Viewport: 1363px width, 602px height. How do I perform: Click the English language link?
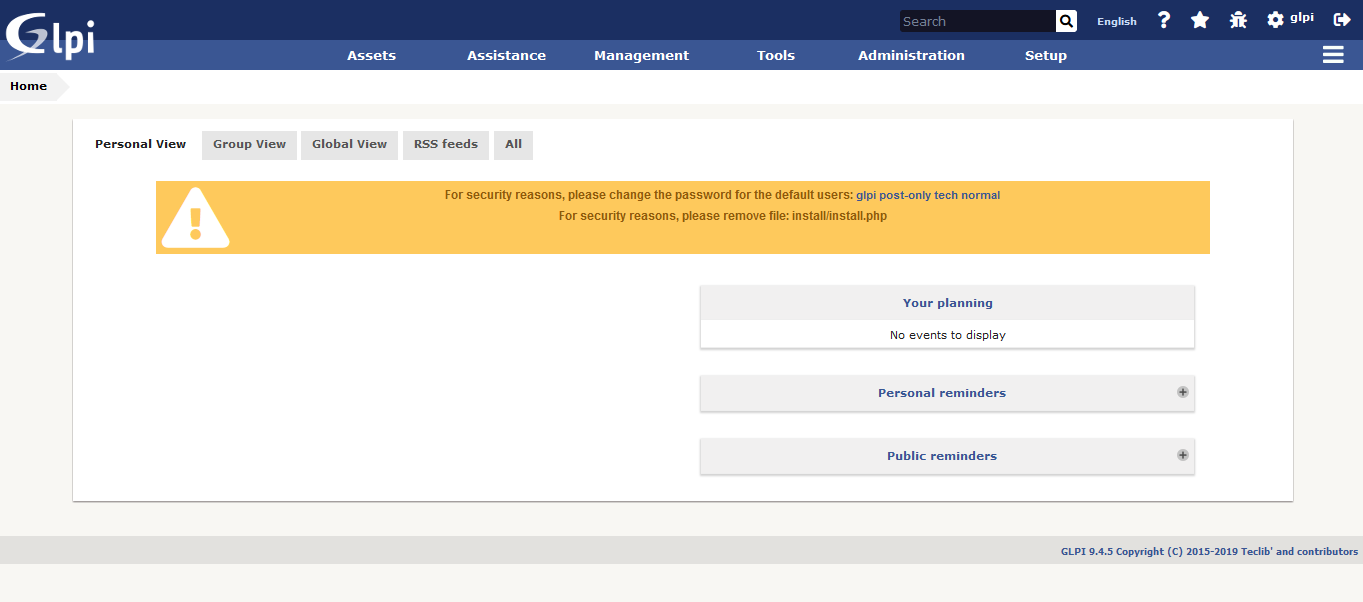[1116, 21]
